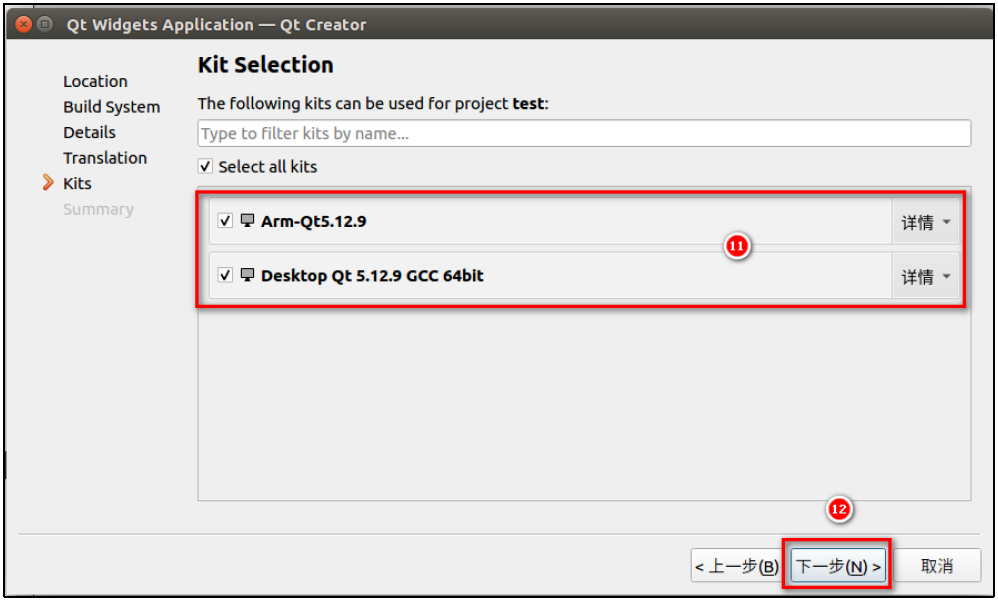Close the Qt Widgets Application window

pos(24,24)
